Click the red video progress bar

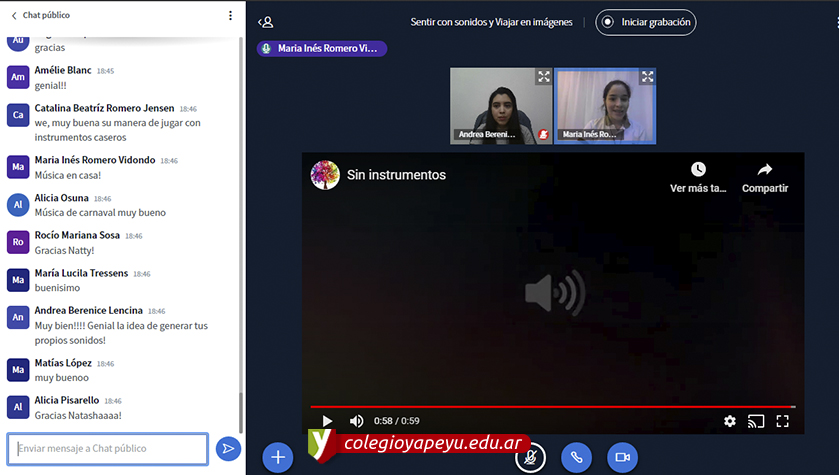[552, 407]
